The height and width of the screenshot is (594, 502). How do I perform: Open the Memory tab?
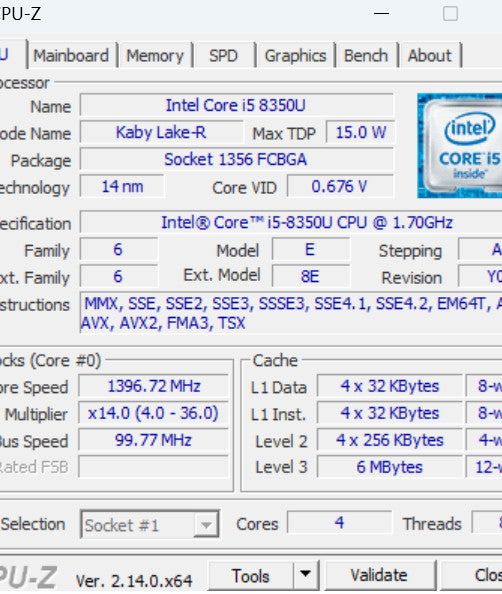point(155,56)
